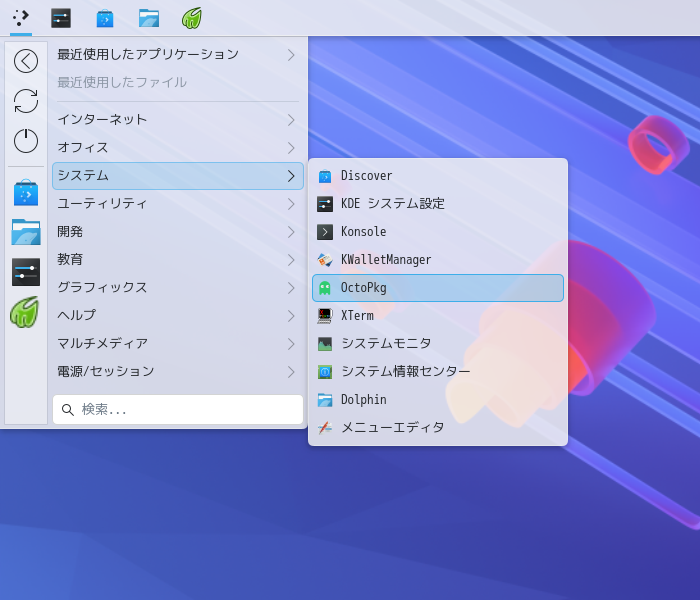Open the グラフィックス menu category

coord(178,288)
